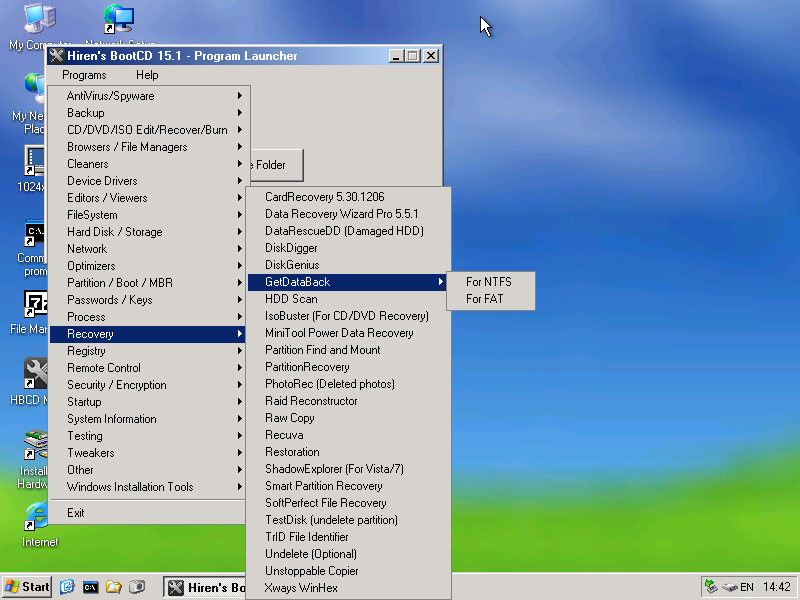800x600 pixels.
Task: Open the Startup menu entry
Action: click(147, 402)
